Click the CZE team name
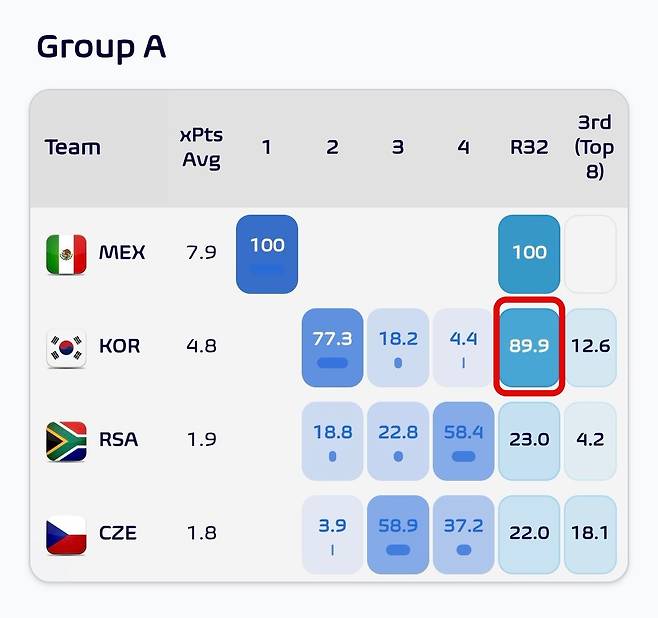 (118, 533)
